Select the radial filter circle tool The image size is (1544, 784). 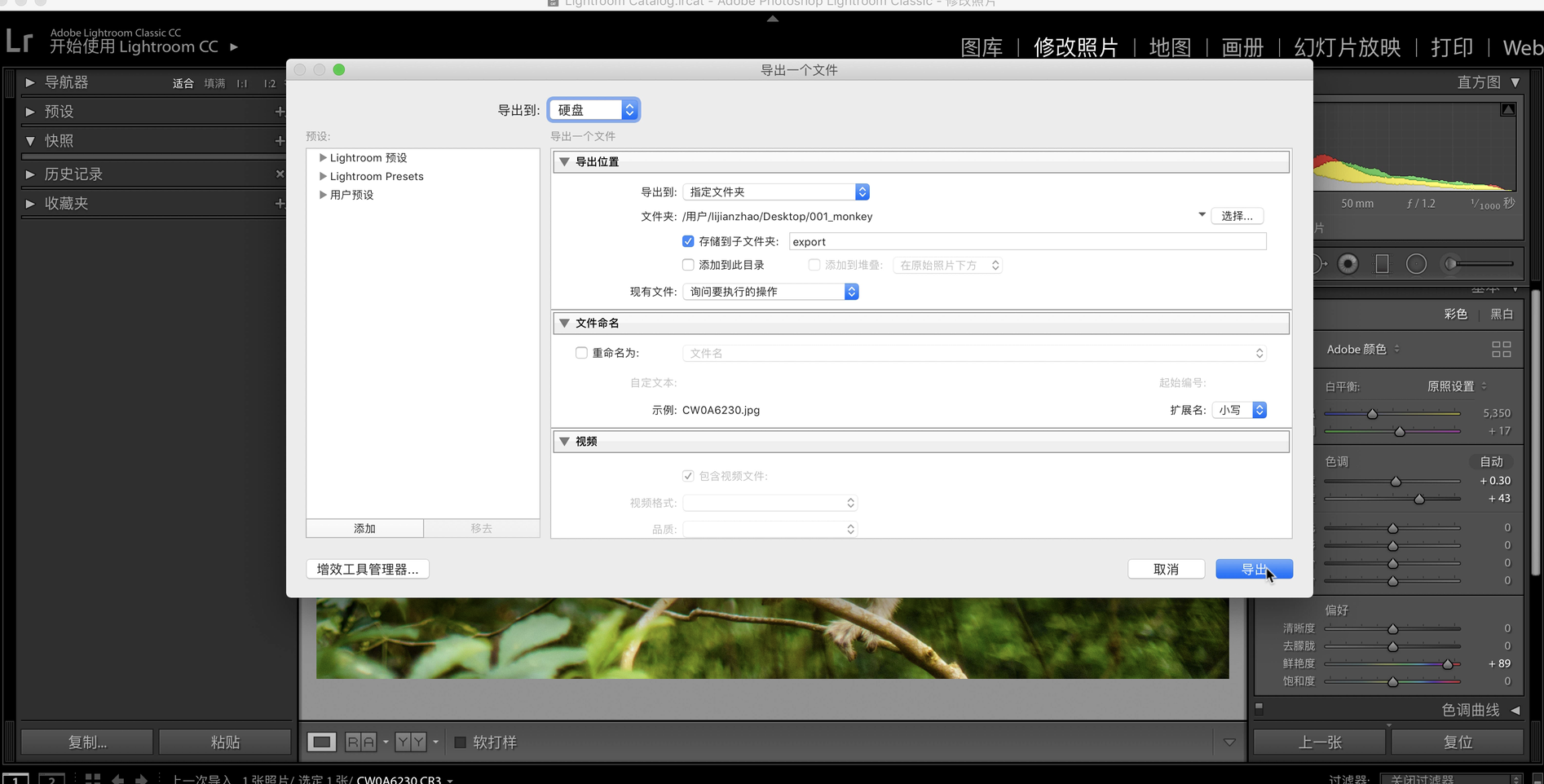(1417, 264)
